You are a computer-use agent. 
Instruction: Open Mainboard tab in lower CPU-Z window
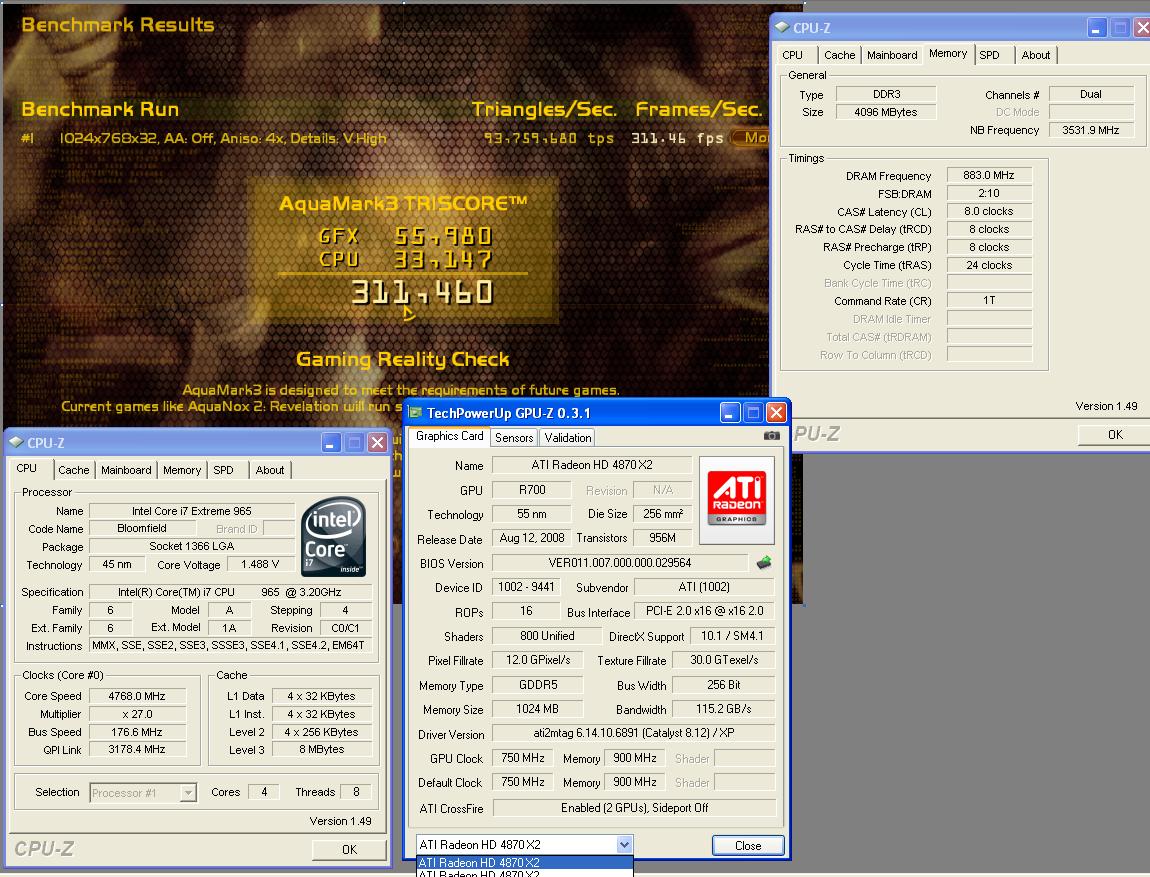[126, 470]
